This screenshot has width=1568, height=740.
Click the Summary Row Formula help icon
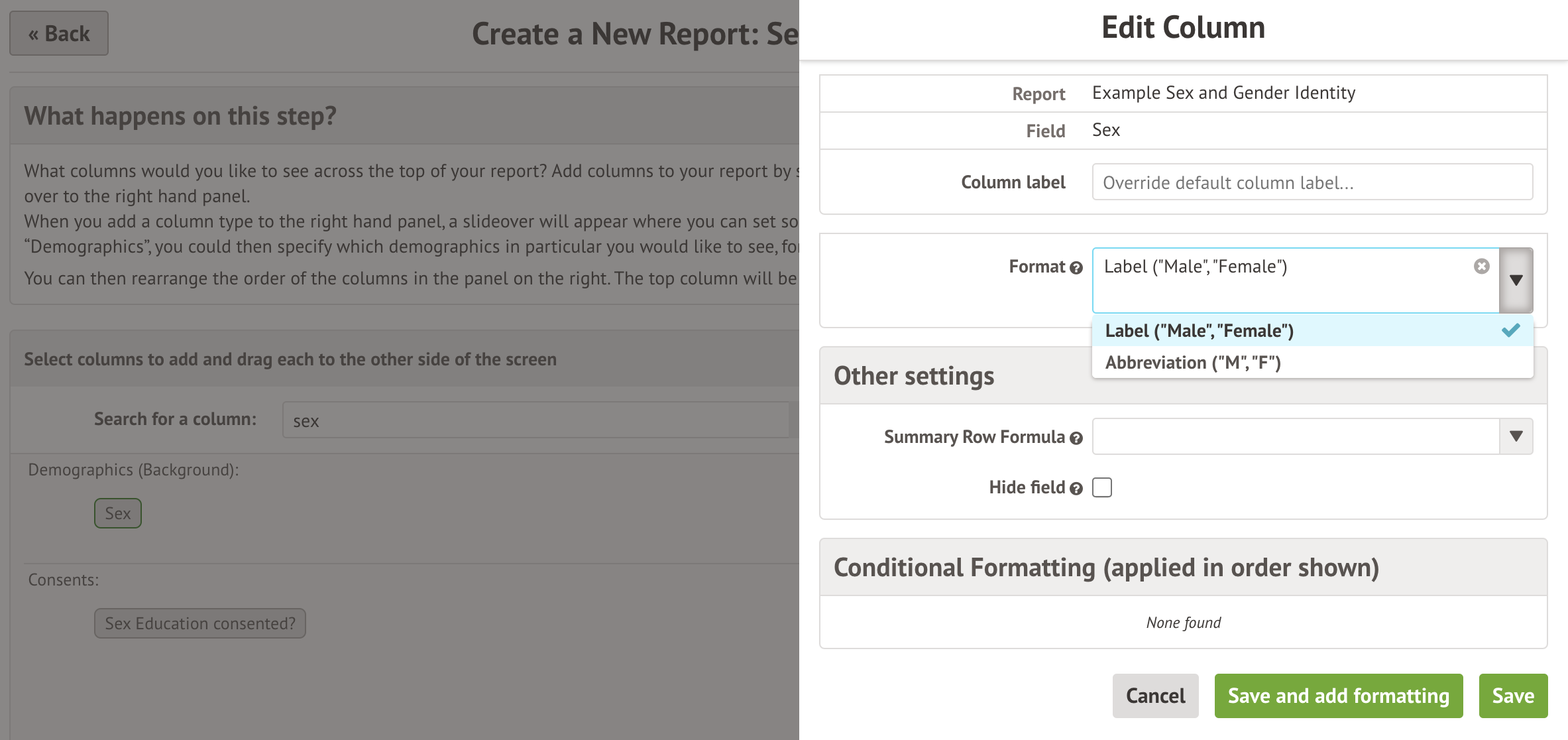point(1076,438)
